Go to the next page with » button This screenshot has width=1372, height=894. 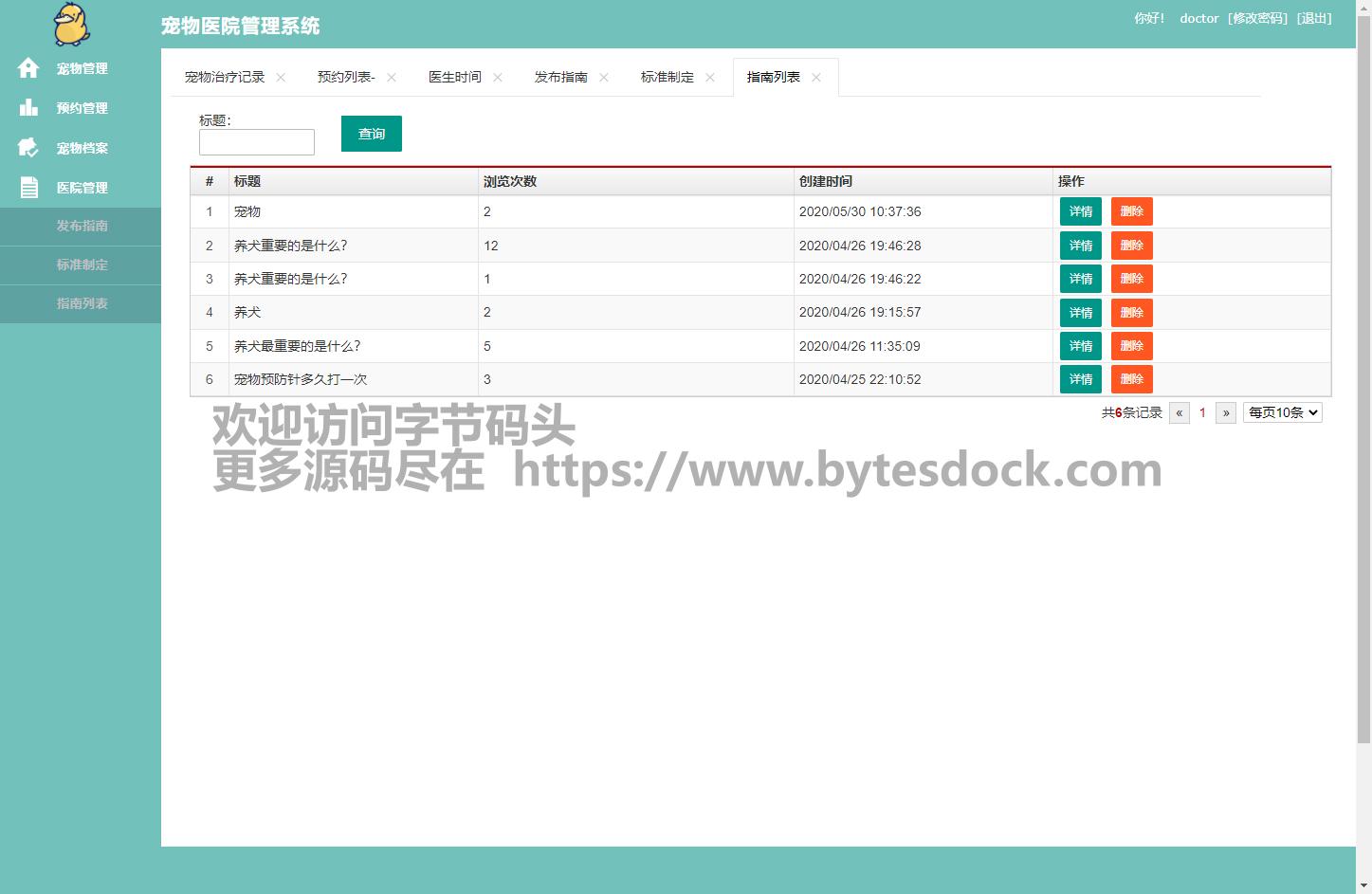[x=1226, y=412]
